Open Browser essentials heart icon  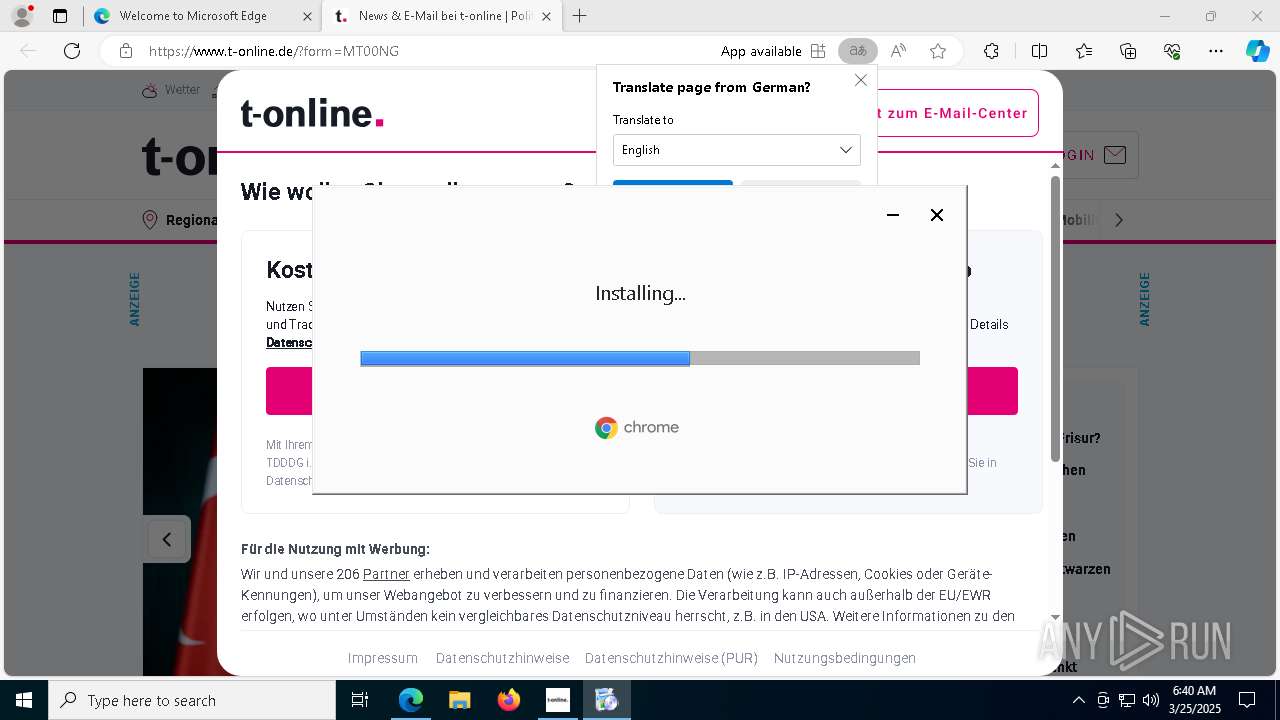click(x=1172, y=51)
